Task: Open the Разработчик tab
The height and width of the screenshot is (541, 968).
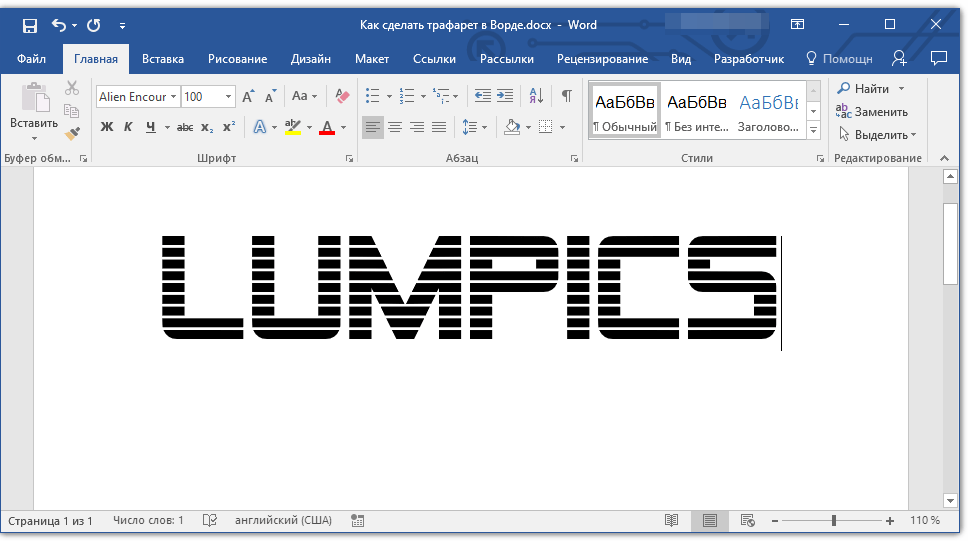Action: click(x=749, y=59)
